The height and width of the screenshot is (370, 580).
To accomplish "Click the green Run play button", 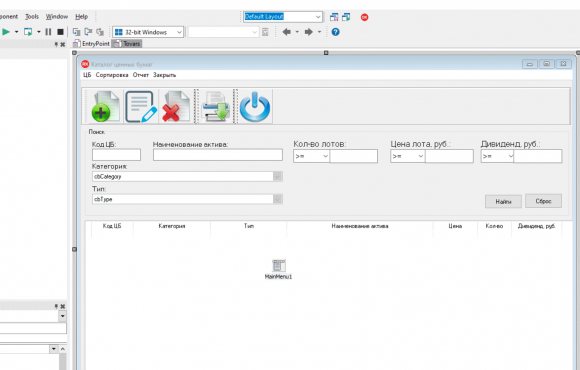I will coord(6,32).
